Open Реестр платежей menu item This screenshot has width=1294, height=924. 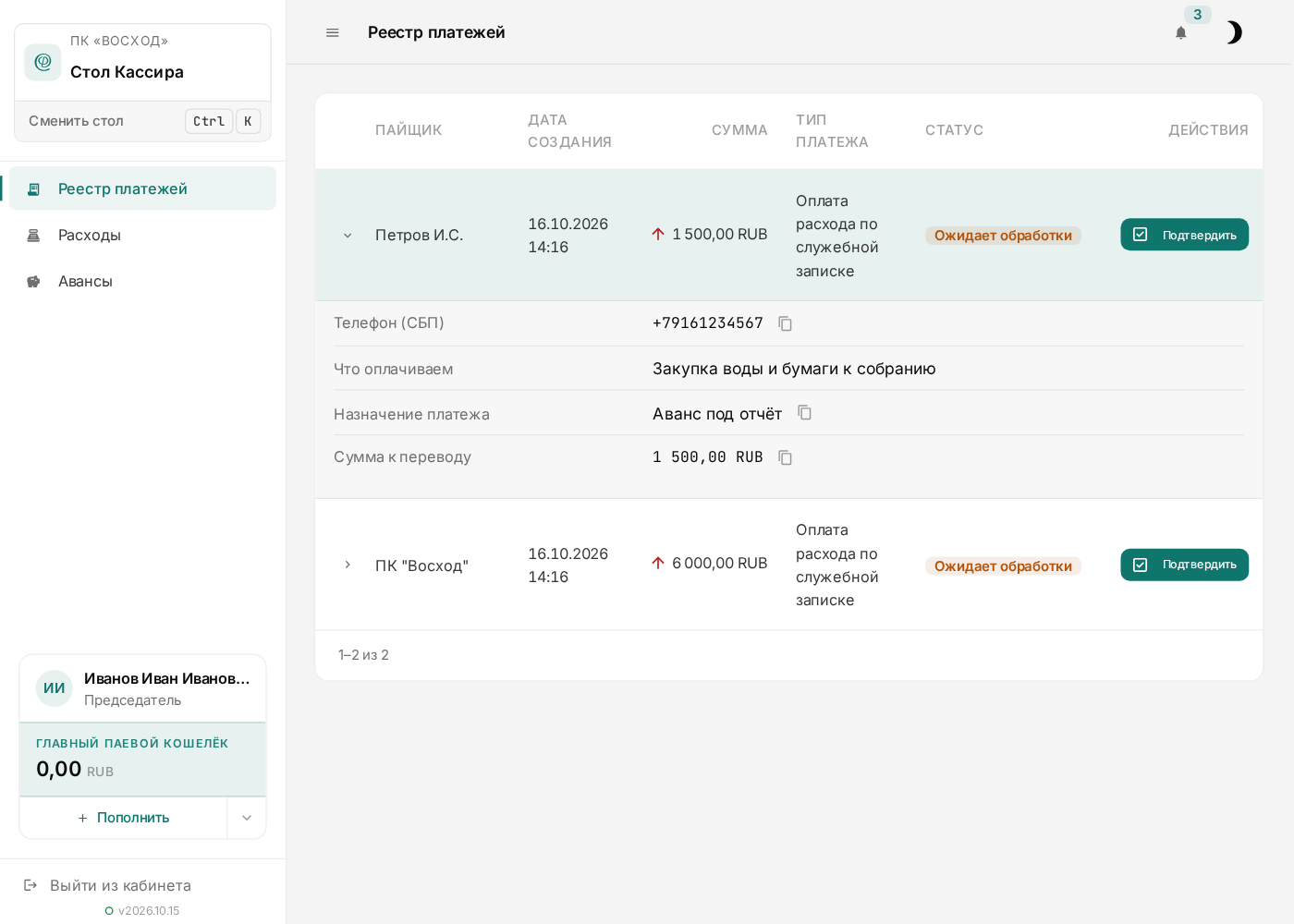tap(142, 188)
